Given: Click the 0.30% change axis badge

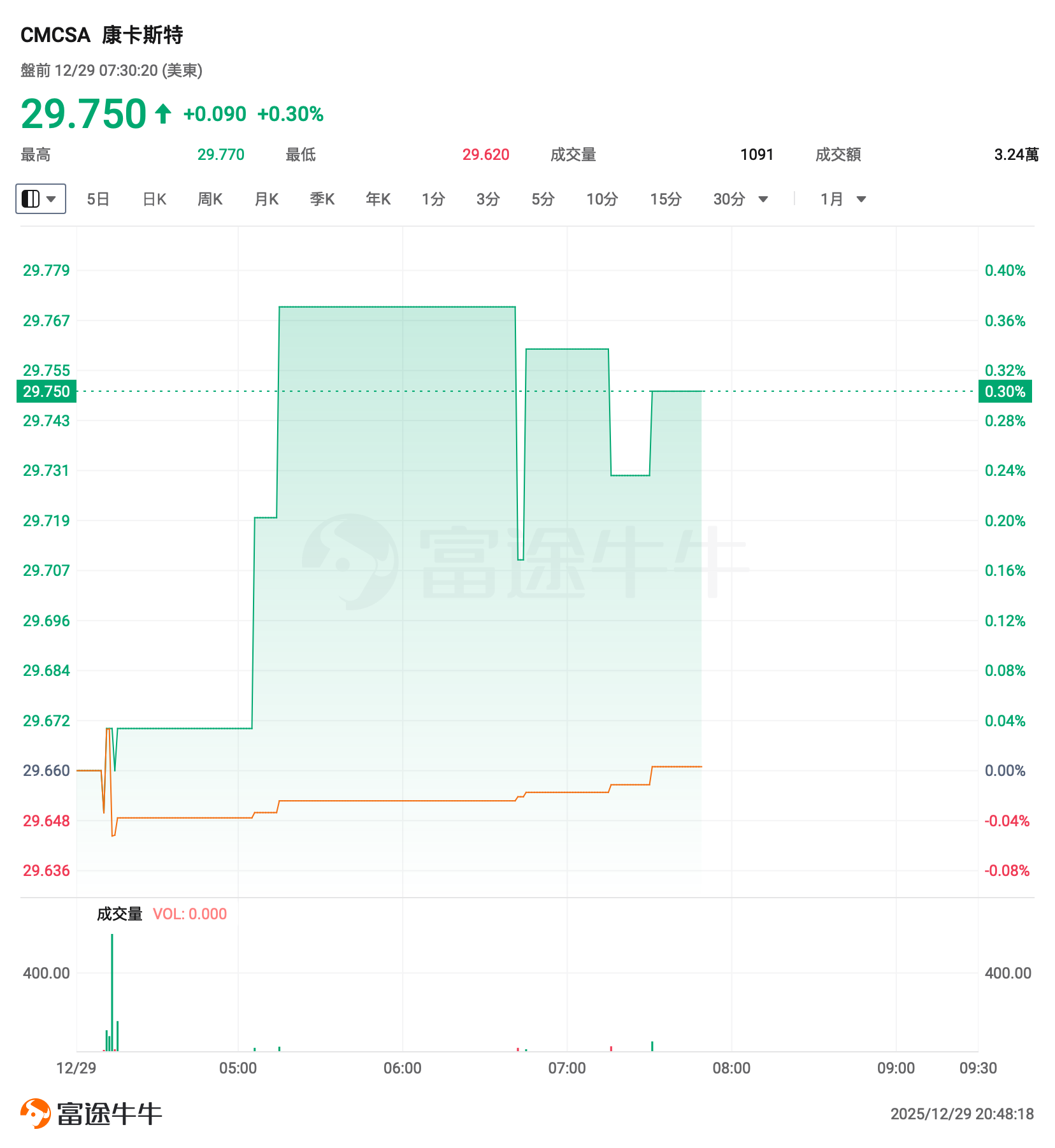Looking at the screenshot, I should (x=1005, y=391).
